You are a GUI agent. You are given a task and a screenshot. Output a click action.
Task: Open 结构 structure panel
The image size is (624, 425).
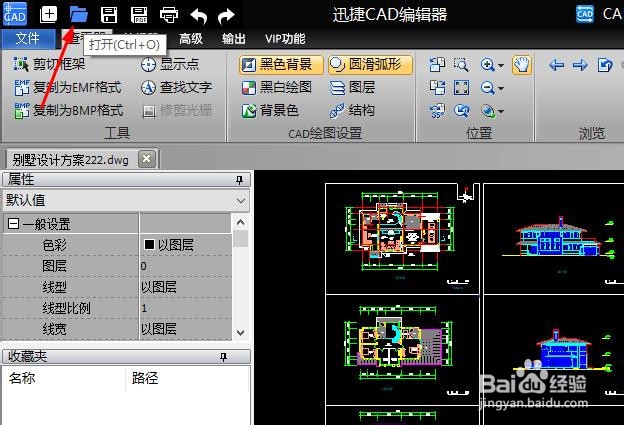(x=353, y=111)
